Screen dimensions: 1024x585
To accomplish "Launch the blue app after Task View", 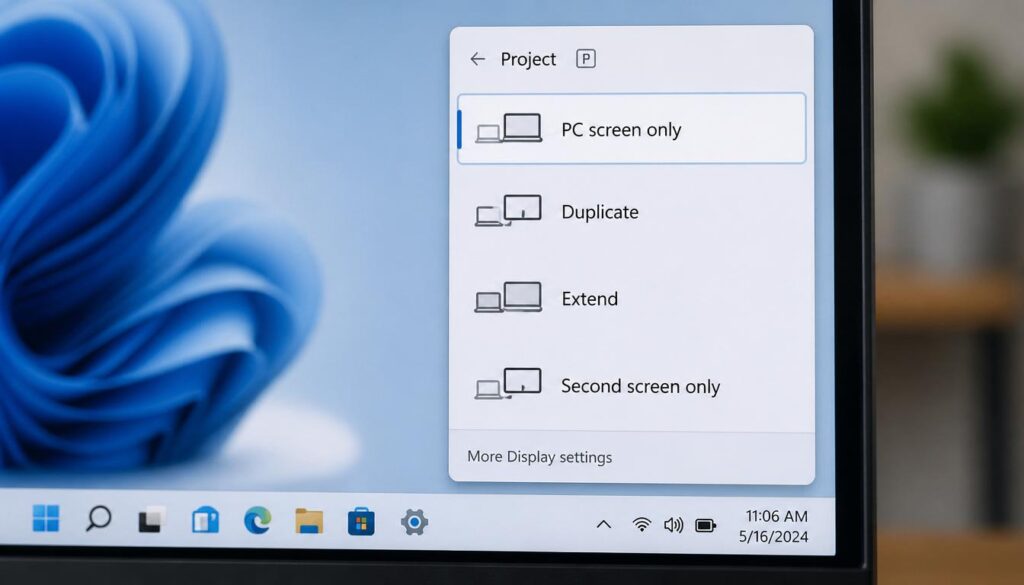I will click(x=205, y=520).
